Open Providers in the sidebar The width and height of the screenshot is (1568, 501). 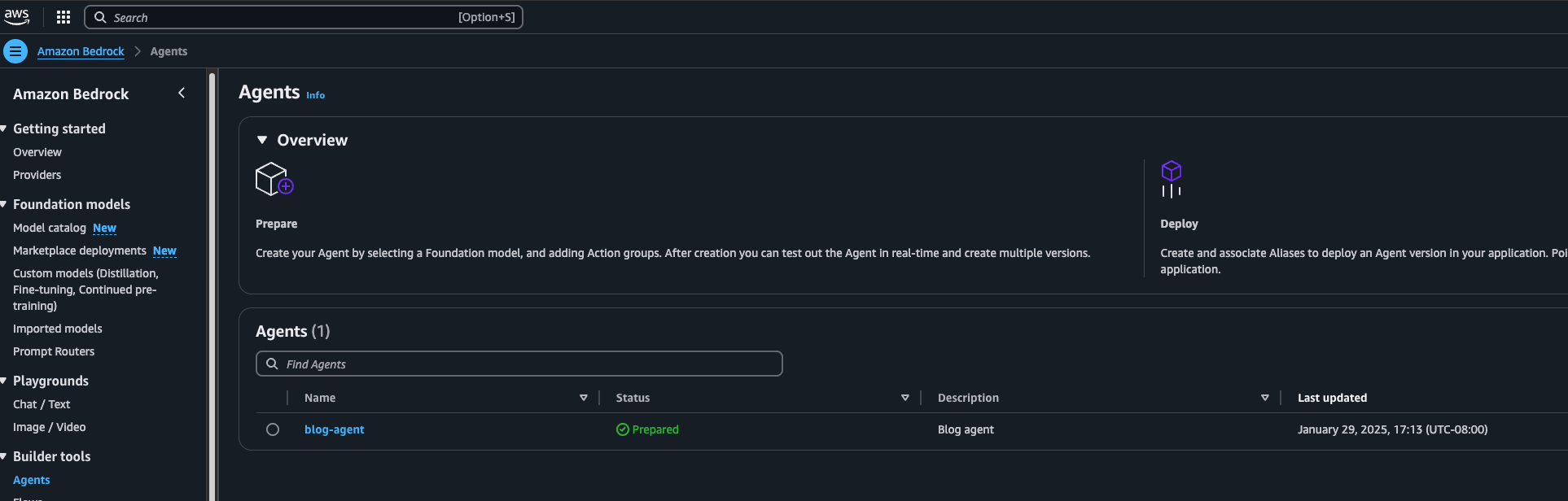37,175
